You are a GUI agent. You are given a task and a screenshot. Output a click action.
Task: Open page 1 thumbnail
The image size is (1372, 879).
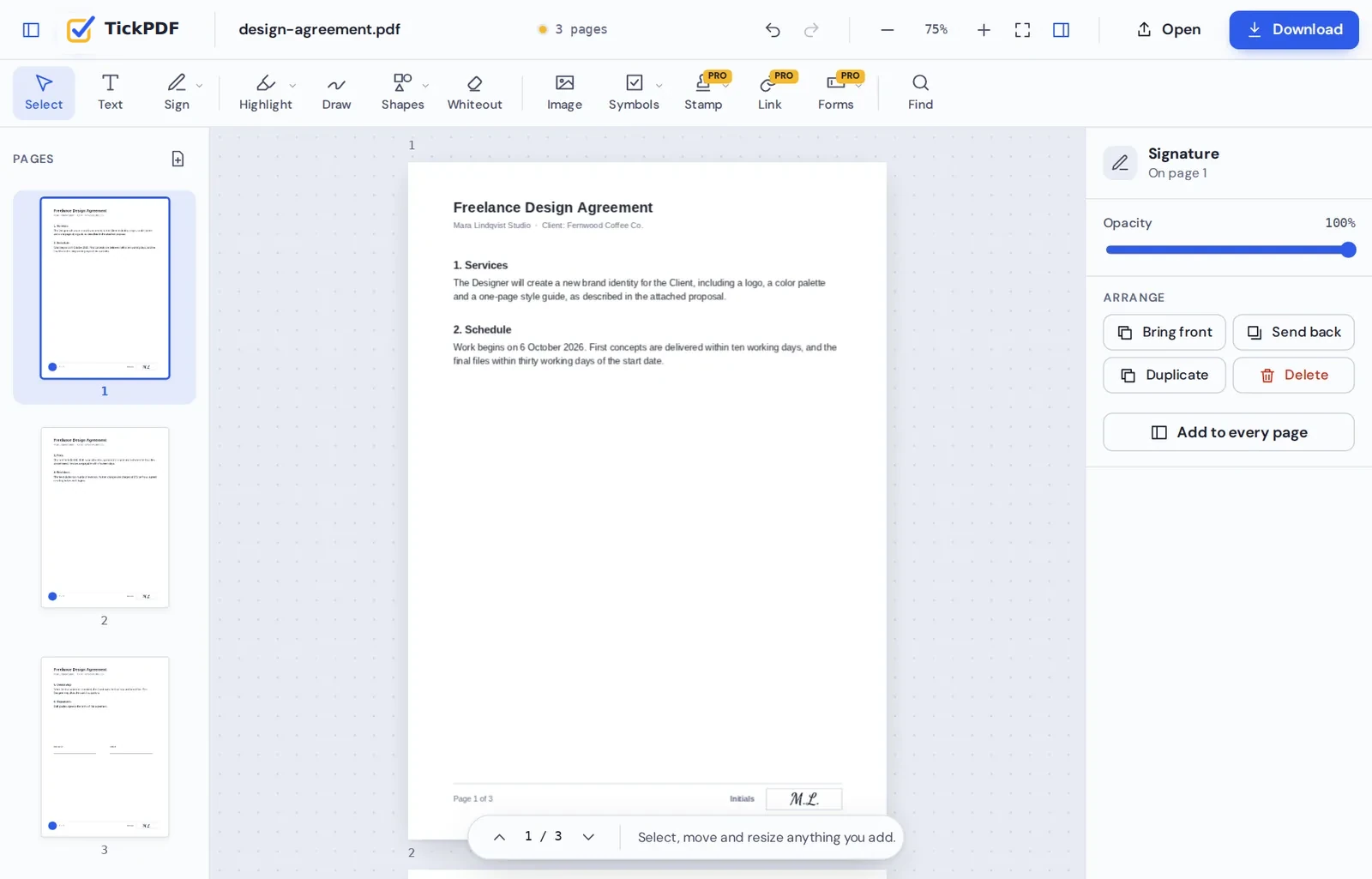click(105, 288)
